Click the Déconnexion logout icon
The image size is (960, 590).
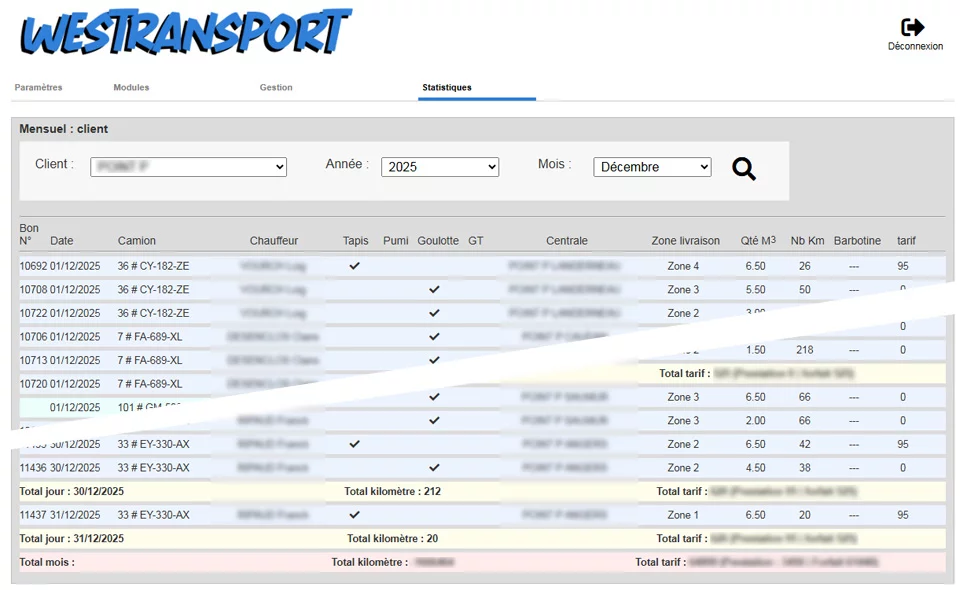[x=913, y=28]
